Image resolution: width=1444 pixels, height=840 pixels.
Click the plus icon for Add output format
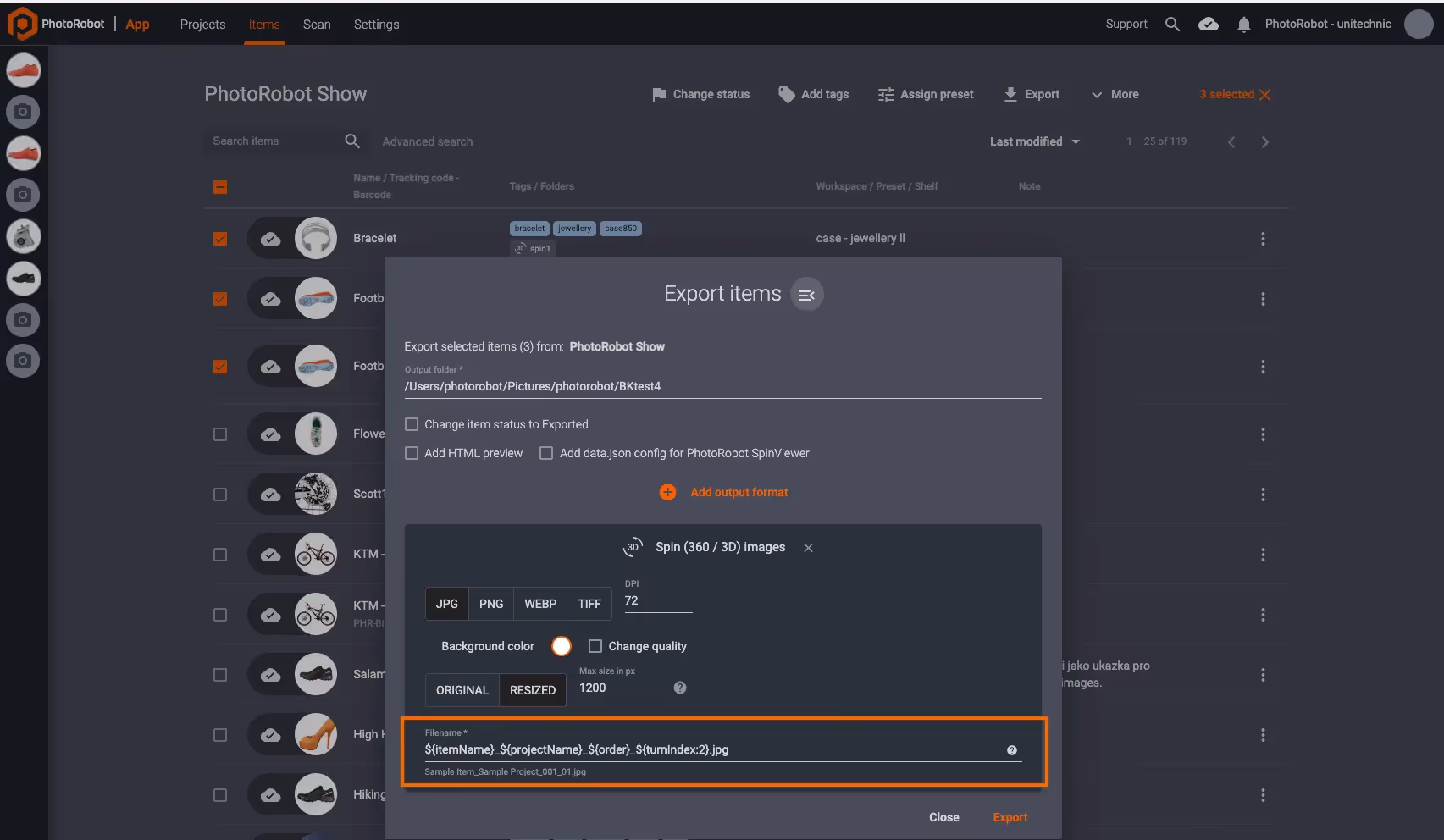pos(667,492)
